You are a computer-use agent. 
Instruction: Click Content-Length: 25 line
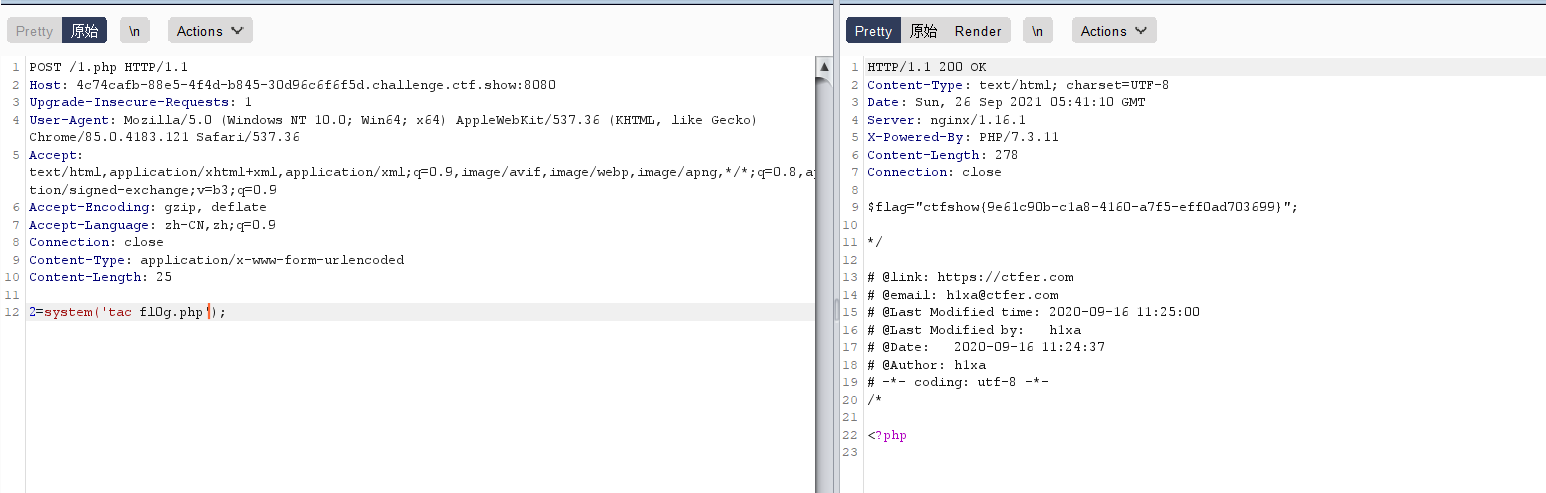click(100, 277)
